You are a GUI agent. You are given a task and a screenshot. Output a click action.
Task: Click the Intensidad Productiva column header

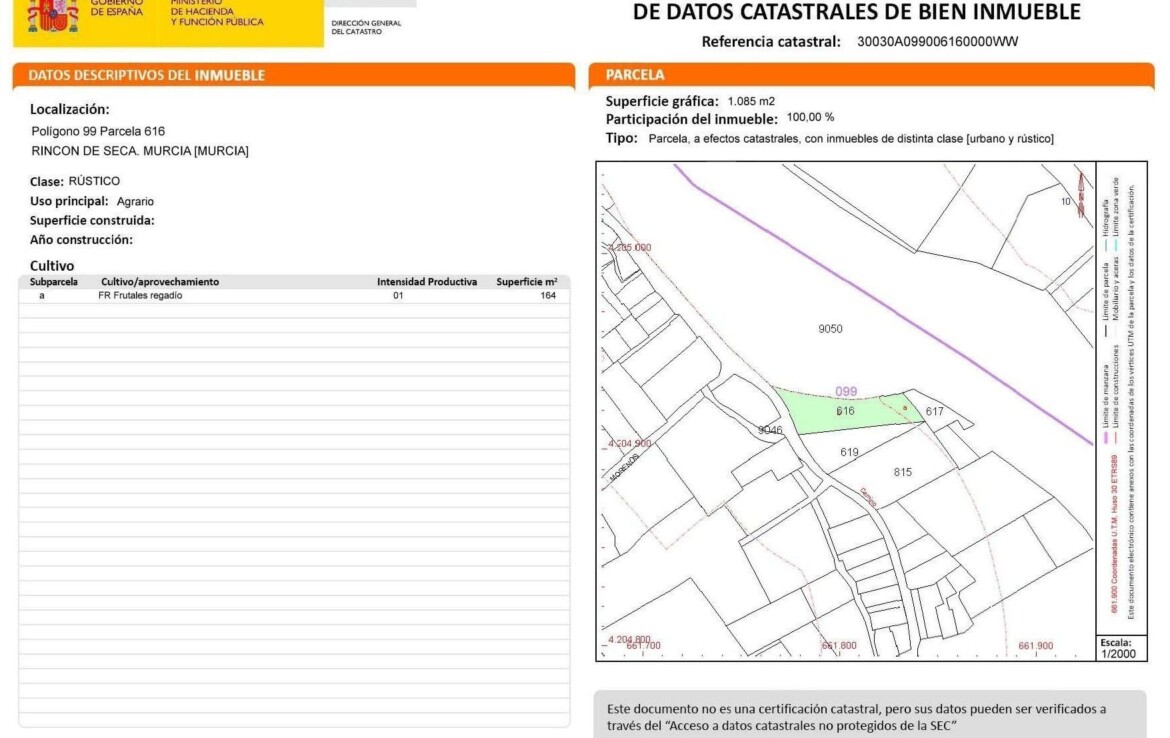(426, 282)
